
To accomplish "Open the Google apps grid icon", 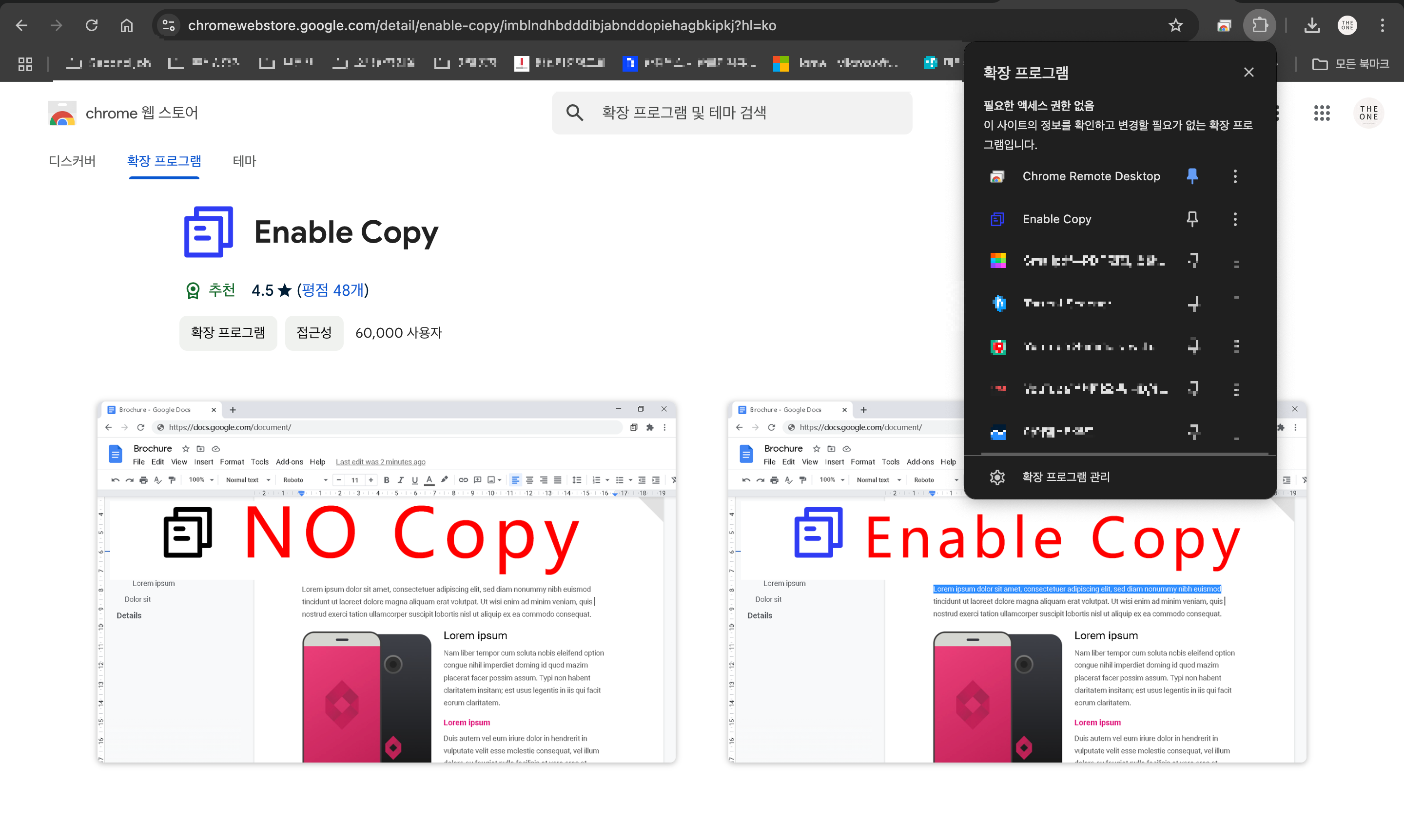I will [1321, 113].
